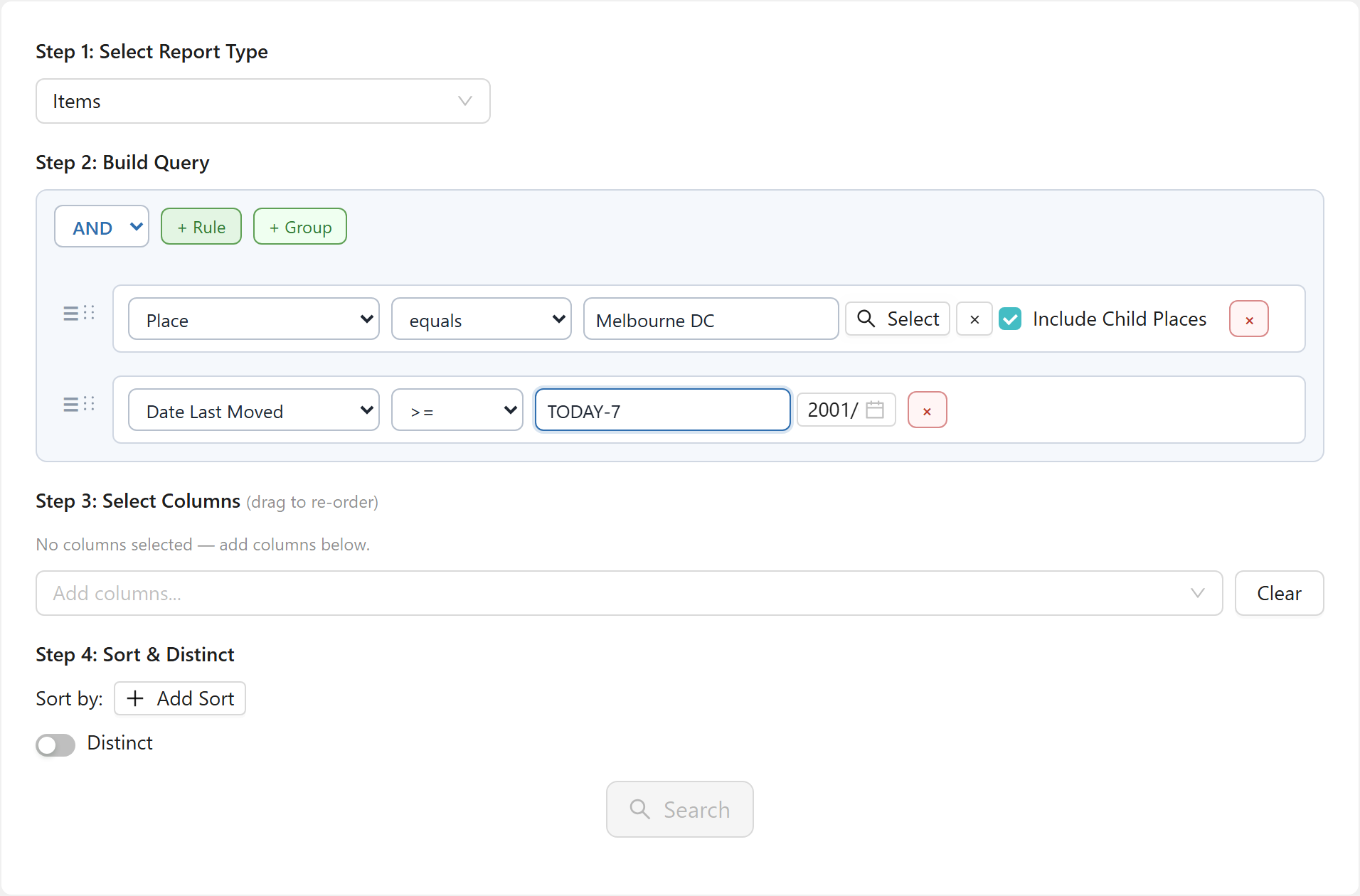Open the equals operator dropdown

(482, 319)
